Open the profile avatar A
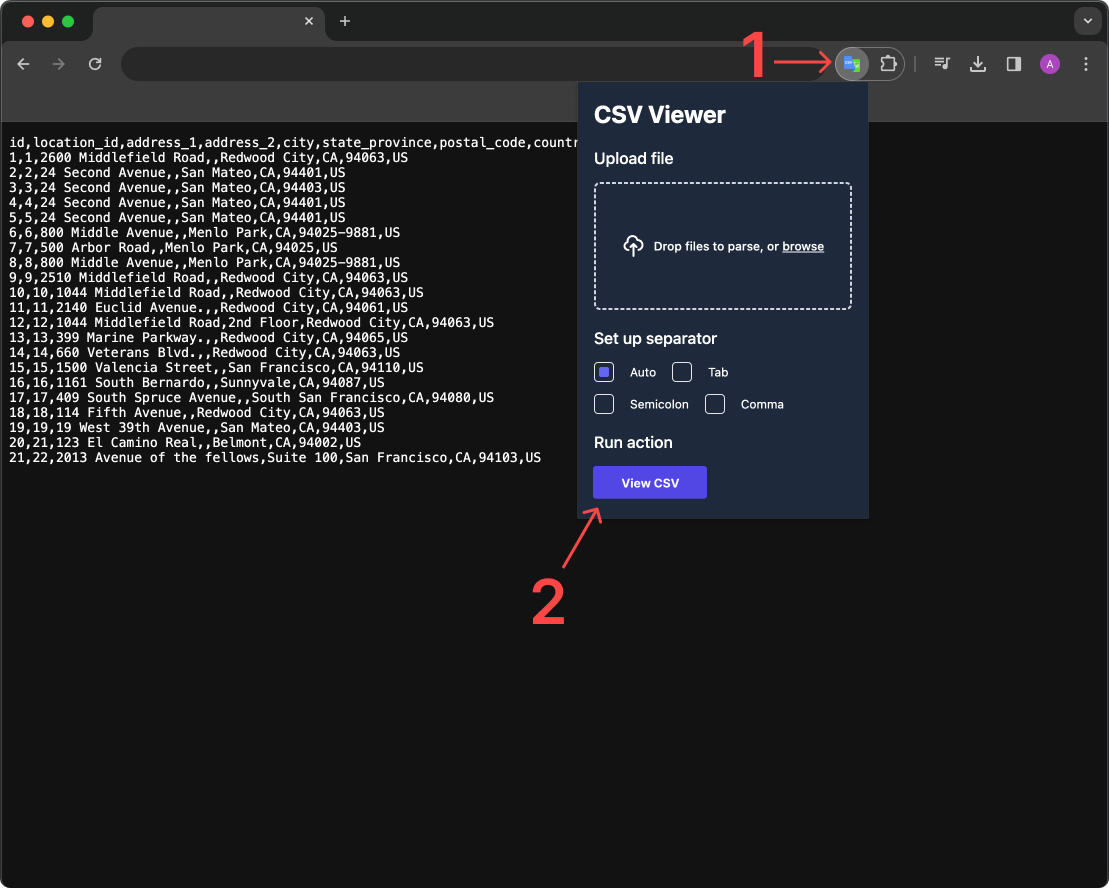Screen dimensions: 1109x888 click(1050, 64)
